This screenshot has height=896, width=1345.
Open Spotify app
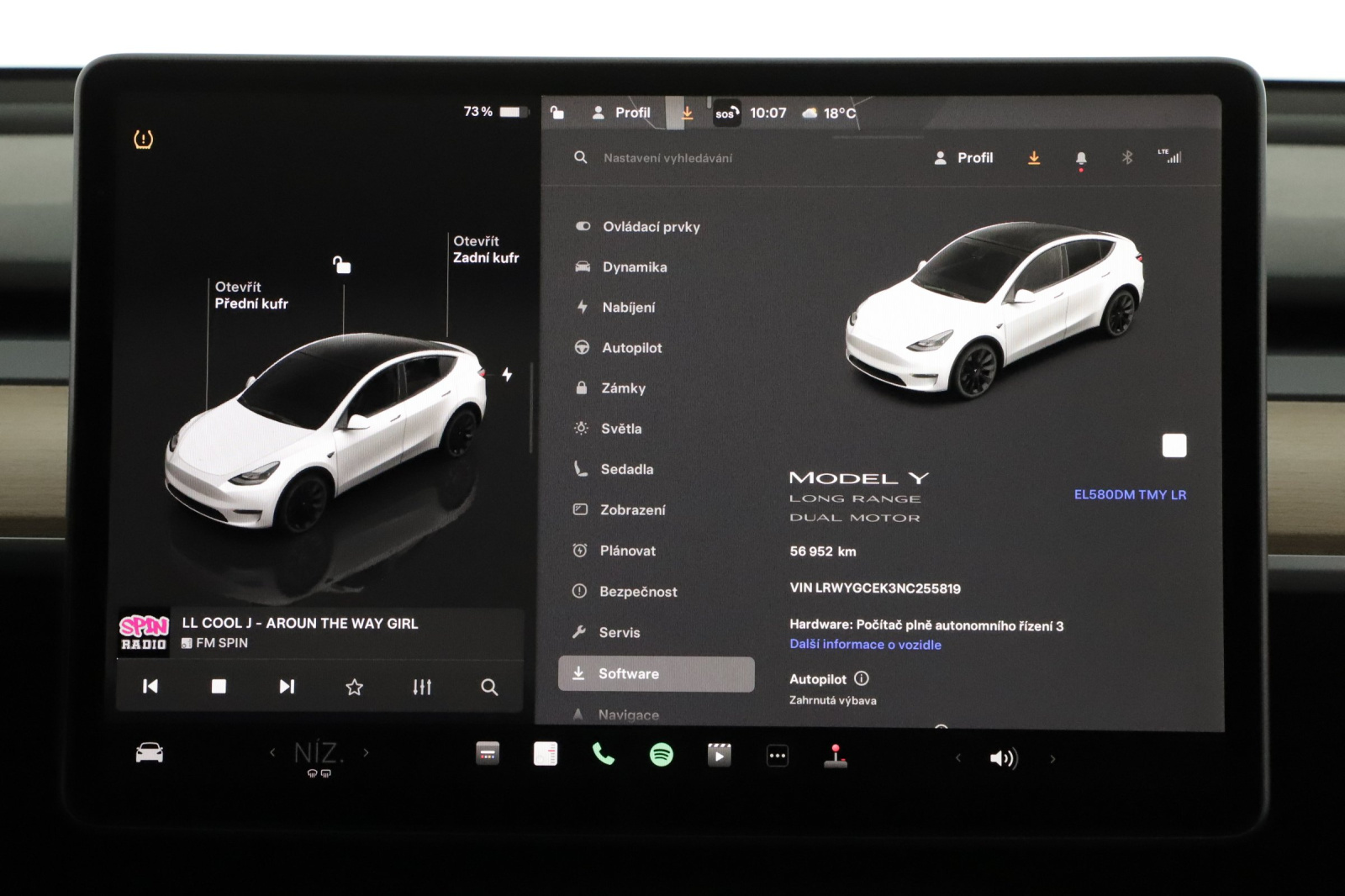(x=662, y=755)
